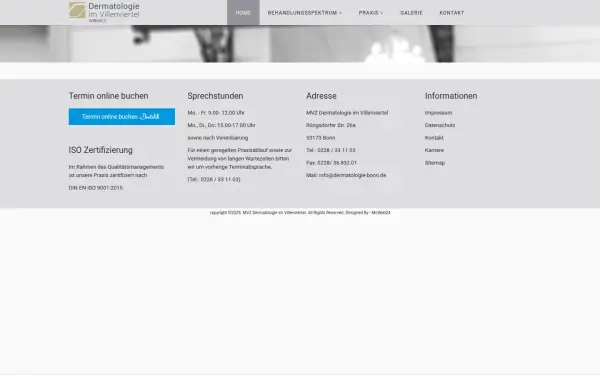Expand the Behandlungsspektrum dropdown menu
Screen dimensions: 600x375
tap(305, 13)
